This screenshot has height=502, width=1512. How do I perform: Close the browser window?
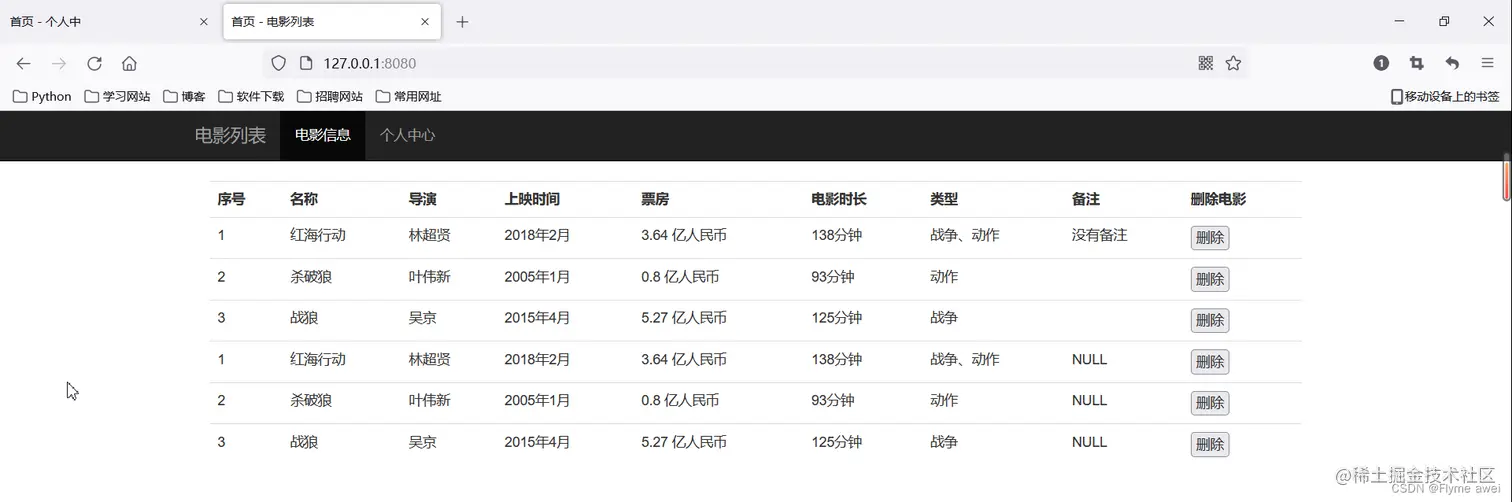pyautogui.click(x=1488, y=21)
